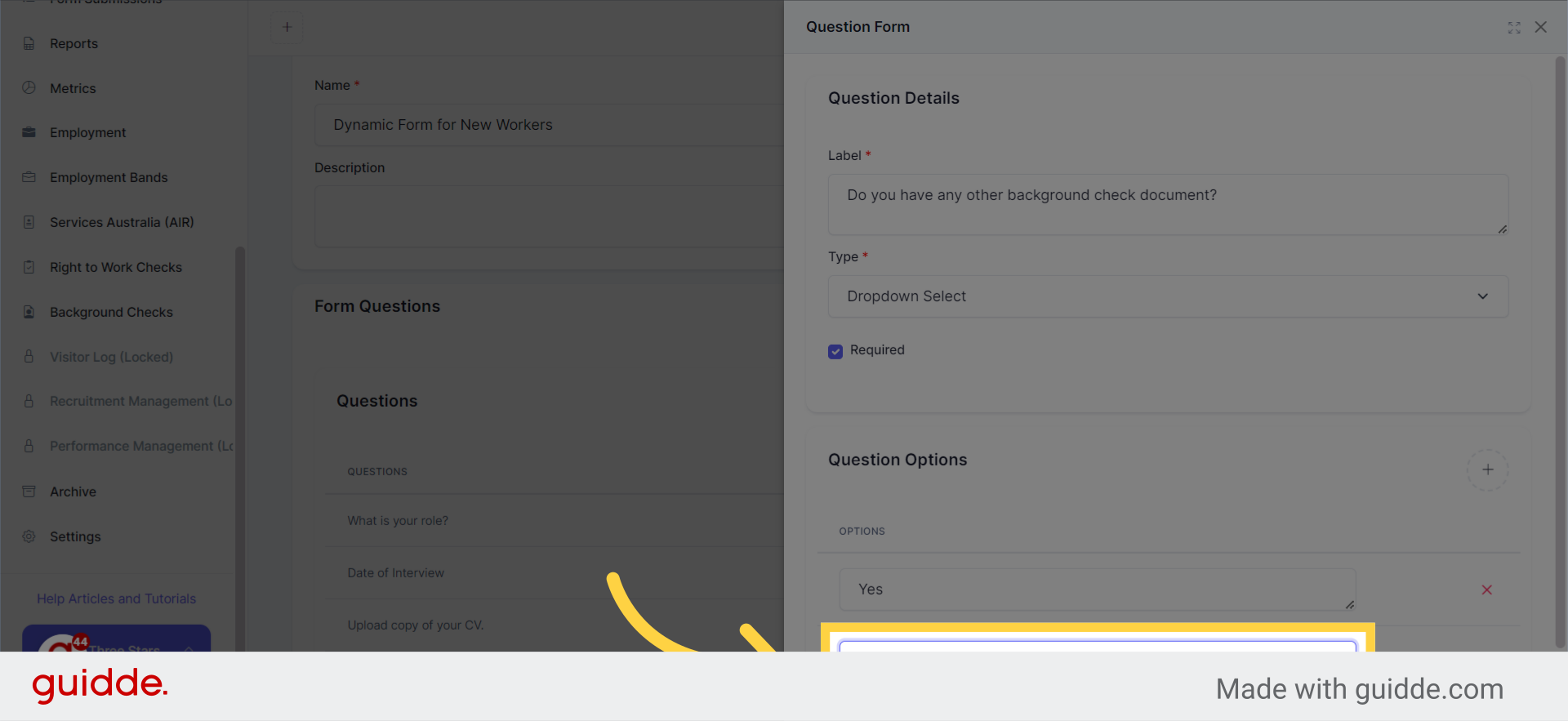Click the Employment briefcase icon
Screen dimensions: 1568x721
click(29, 132)
